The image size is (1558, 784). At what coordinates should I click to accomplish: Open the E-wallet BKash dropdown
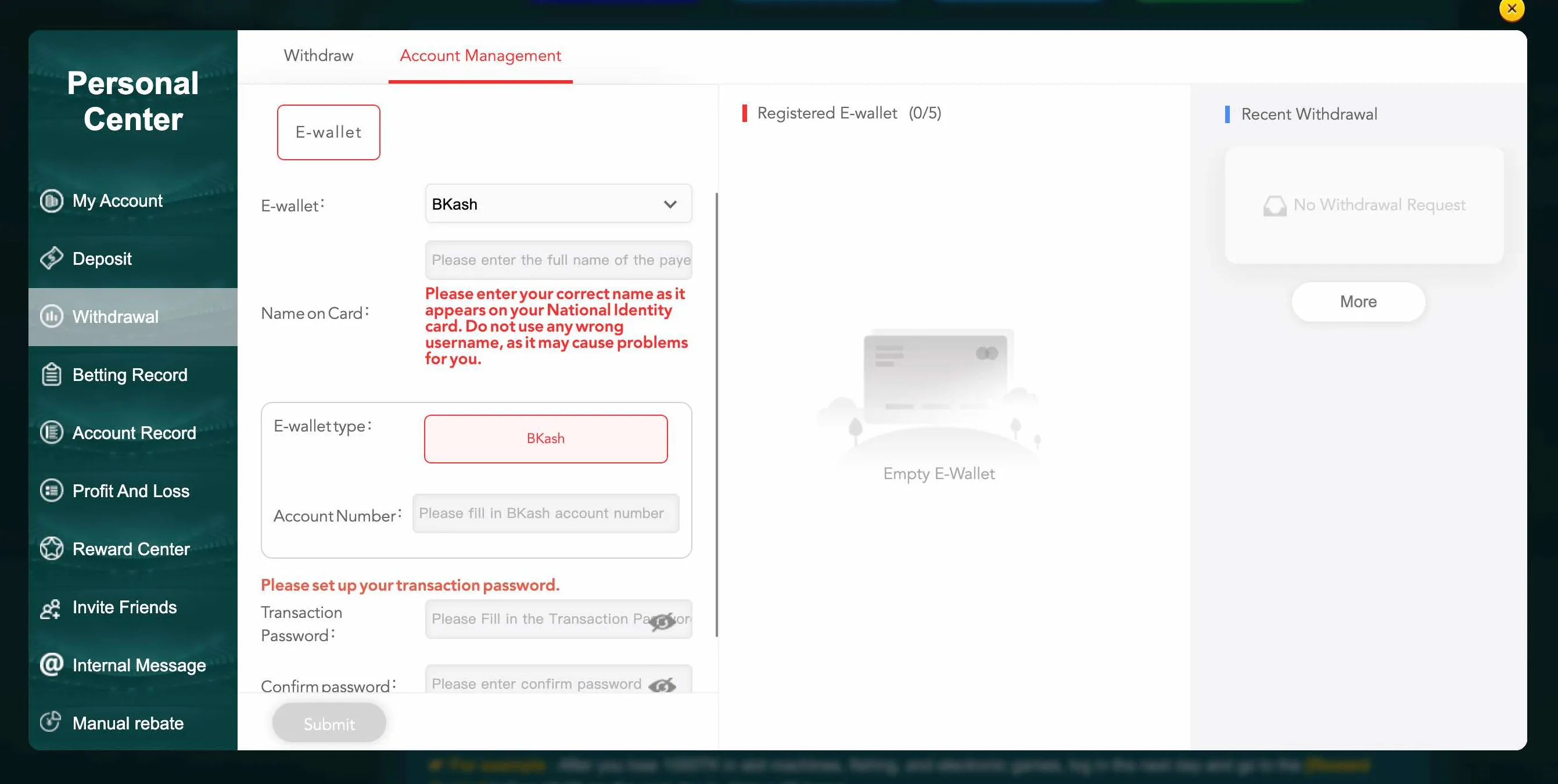[x=558, y=204]
